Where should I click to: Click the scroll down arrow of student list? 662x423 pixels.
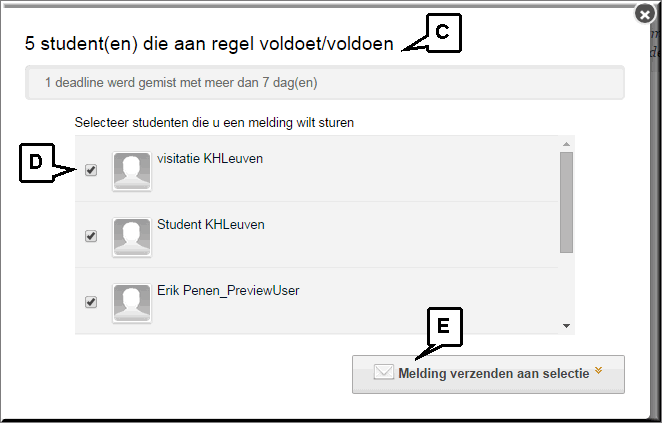pos(566,326)
